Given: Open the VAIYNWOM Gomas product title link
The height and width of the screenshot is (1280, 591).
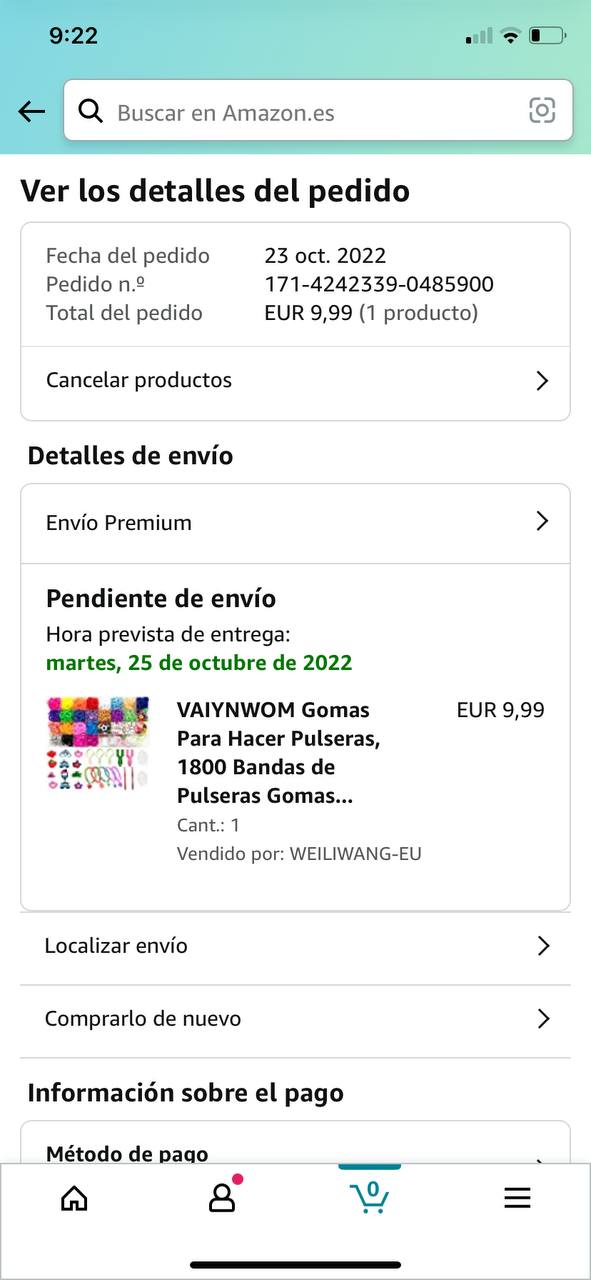Looking at the screenshot, I should click(278, 753).
